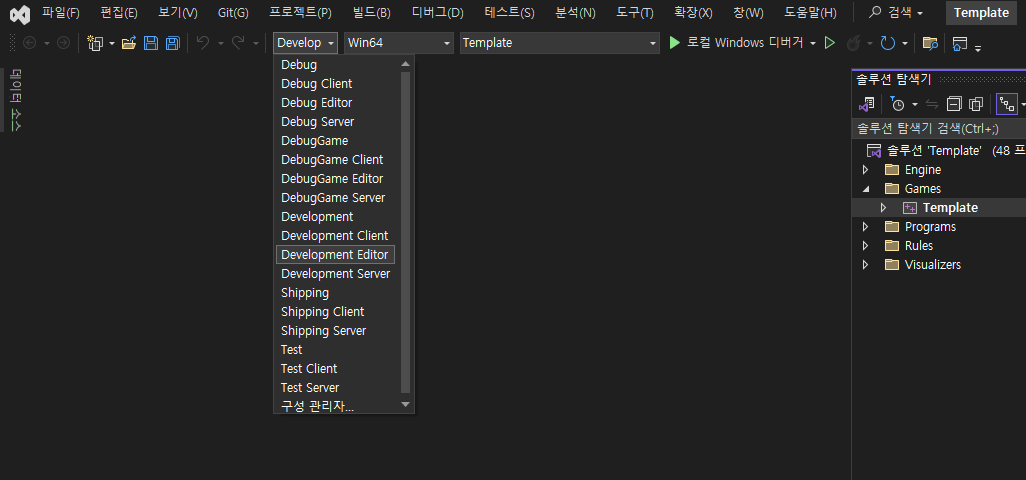Click the blue restart circular arrow icon
The image size is (1026, 480).
pyautogui.click(x=887, y=43)
